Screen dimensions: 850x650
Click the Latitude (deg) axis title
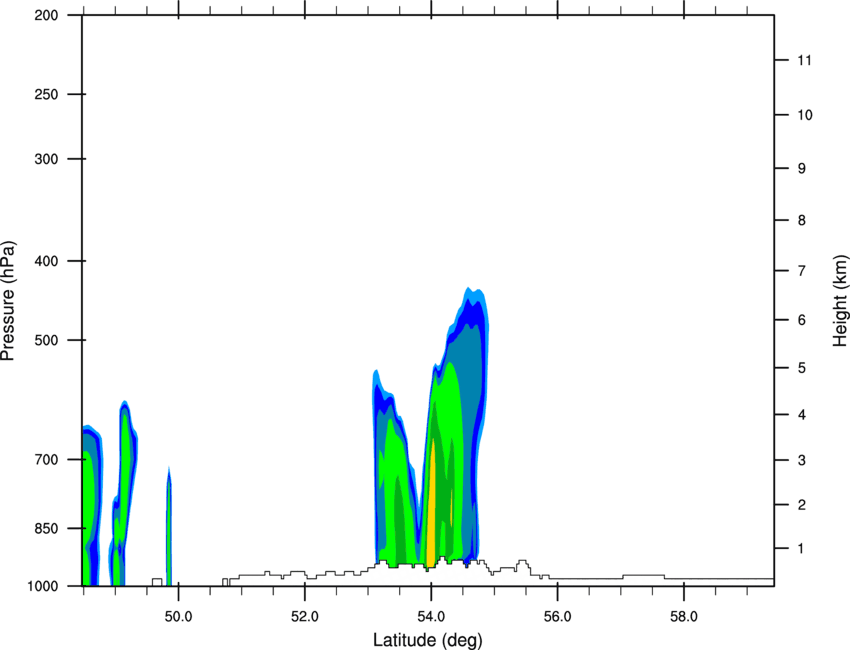[x=427, y=640]
